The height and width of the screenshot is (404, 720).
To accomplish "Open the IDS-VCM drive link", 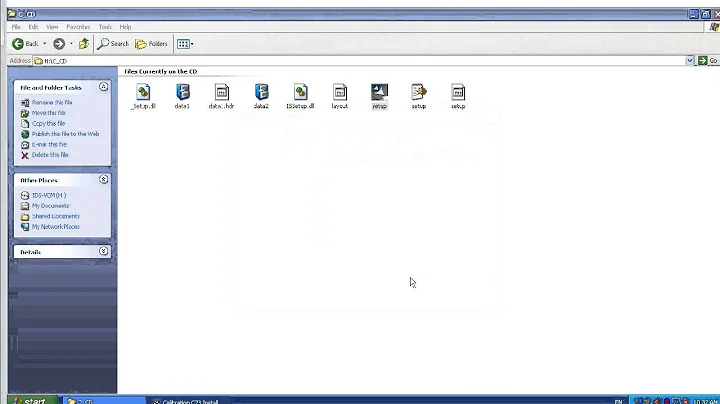I will click(49, 196).
